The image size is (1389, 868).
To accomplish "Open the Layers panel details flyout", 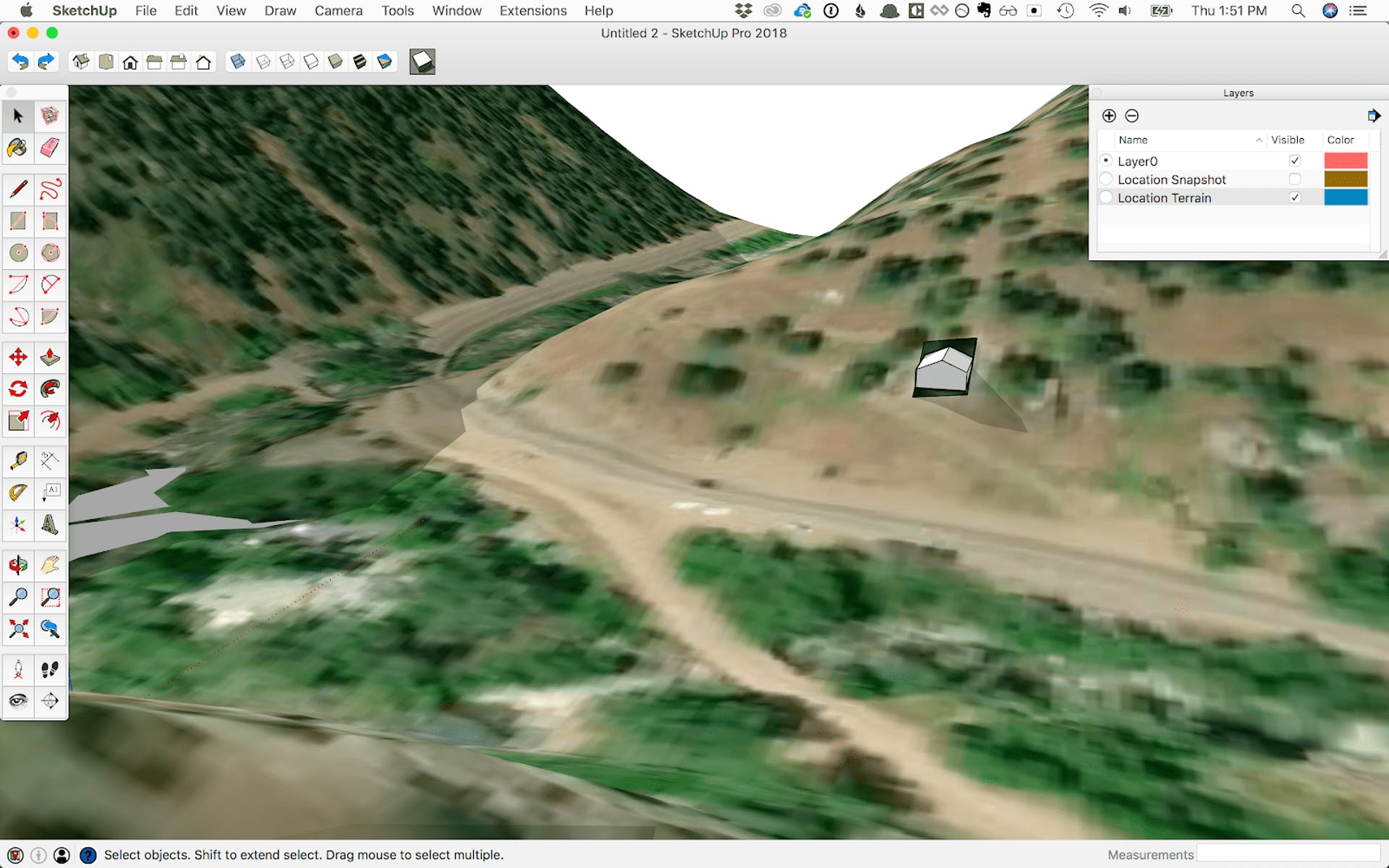I will tap(1373, 116).
